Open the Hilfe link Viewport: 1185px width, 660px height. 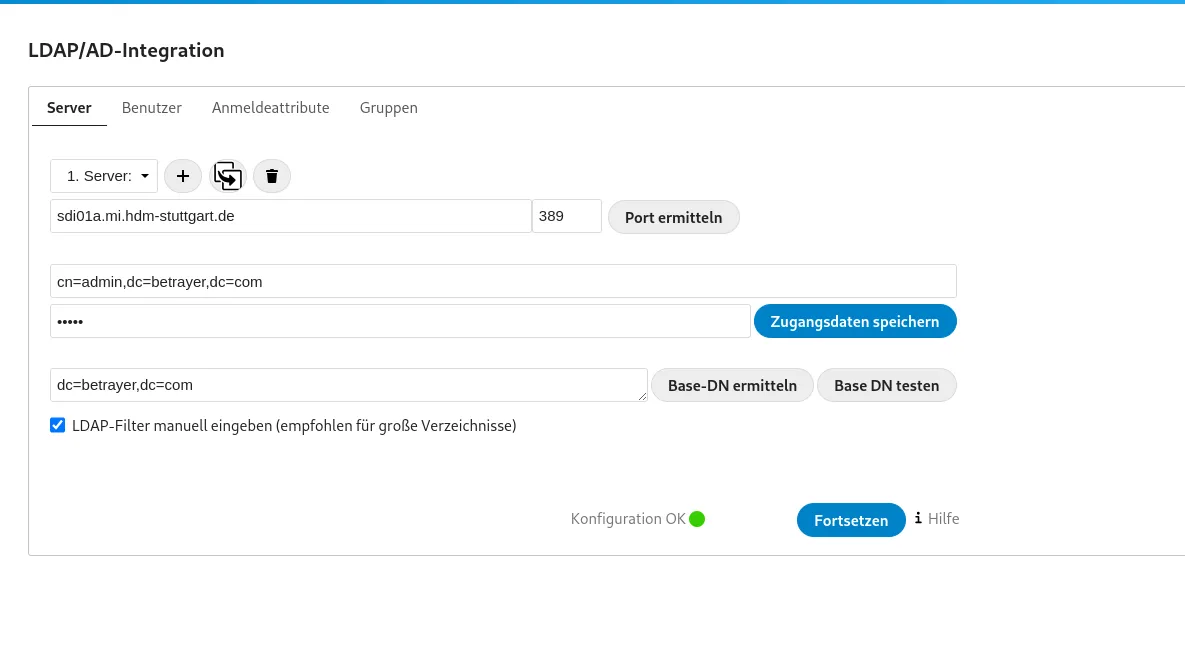[941, 519]
